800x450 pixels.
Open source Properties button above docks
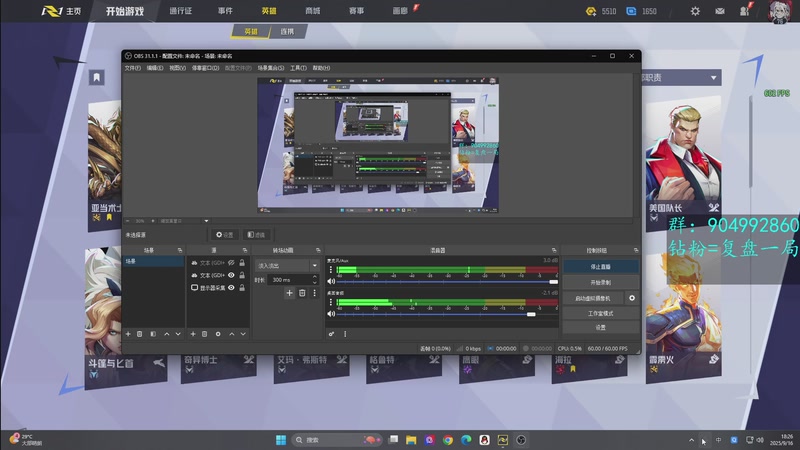click(x=224, y=235)
